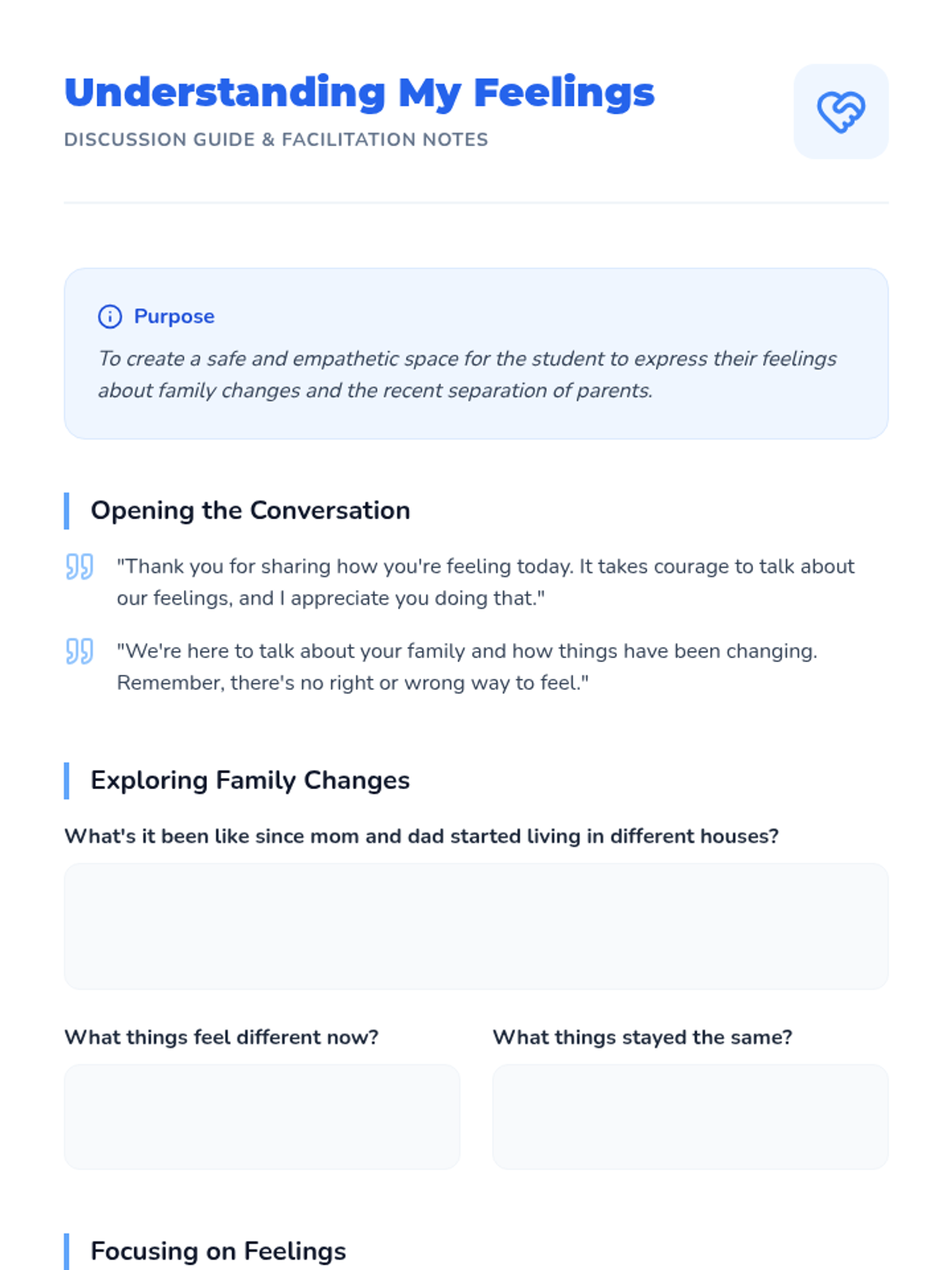Click the question about mom and dad's different houses
The height and width of the screenshot is (1270, 952).
[x=421, y=836]
